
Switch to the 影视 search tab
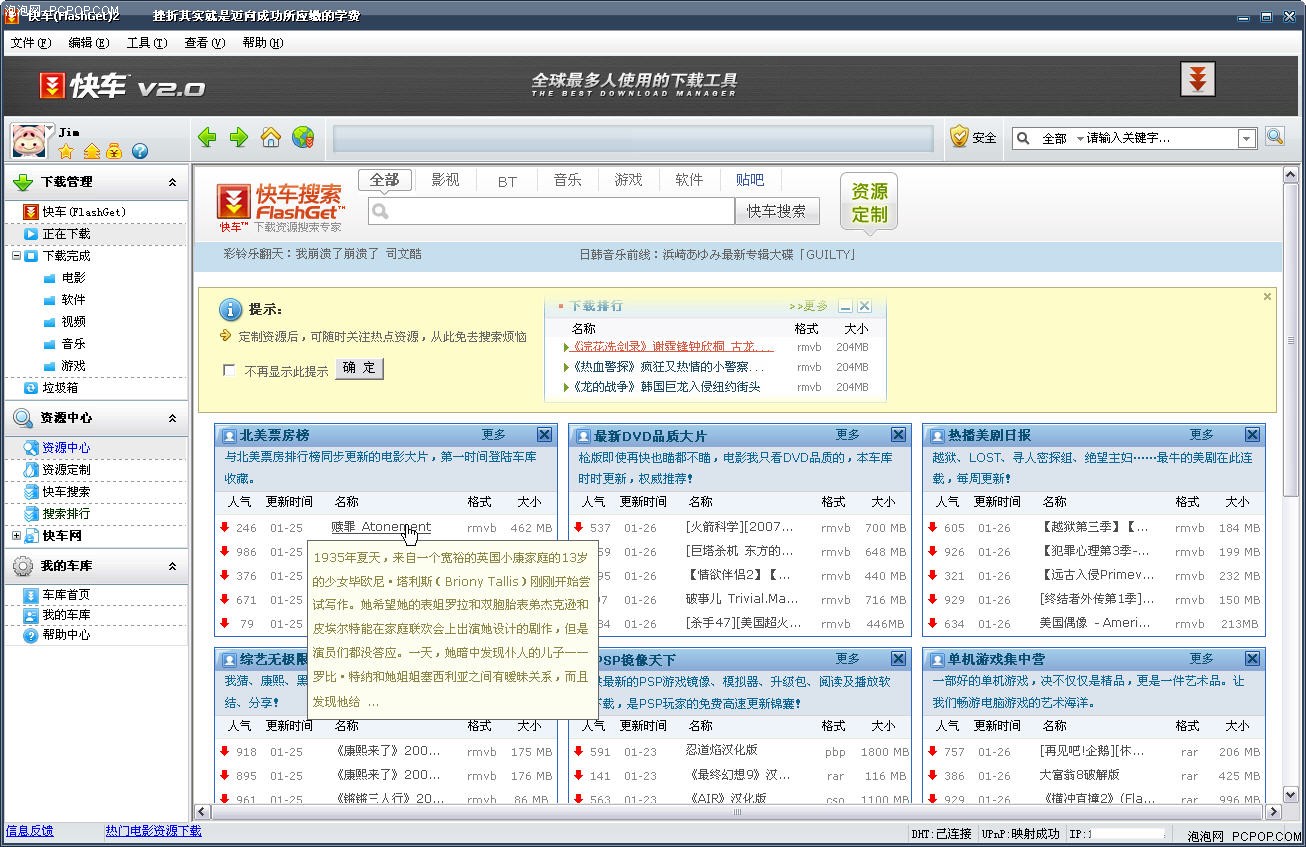coord(445,180)
